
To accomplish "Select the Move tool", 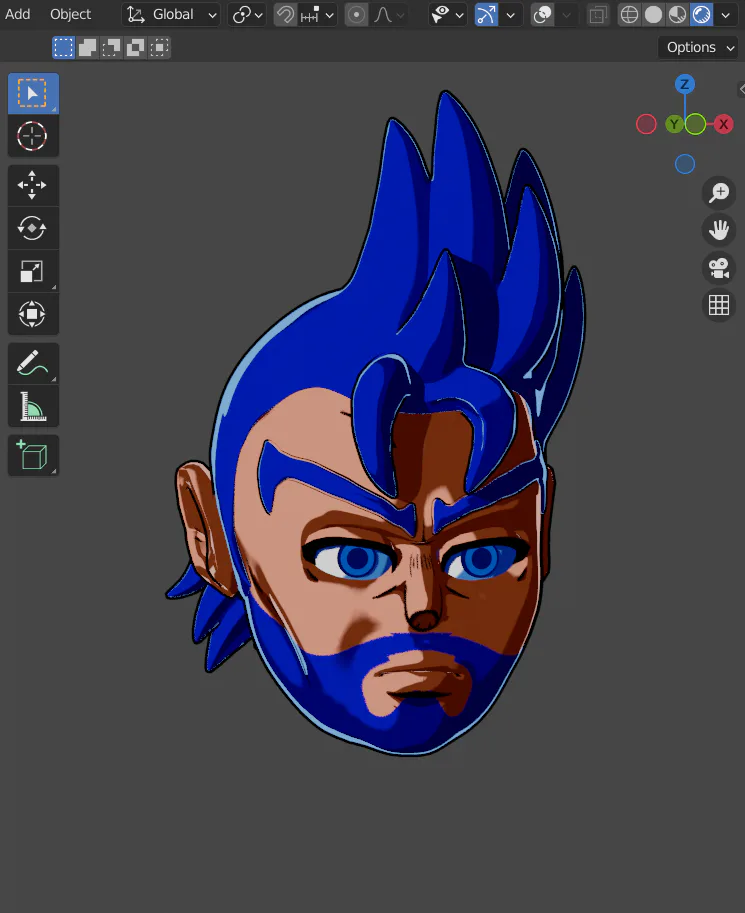I will (x=33, y=185).
